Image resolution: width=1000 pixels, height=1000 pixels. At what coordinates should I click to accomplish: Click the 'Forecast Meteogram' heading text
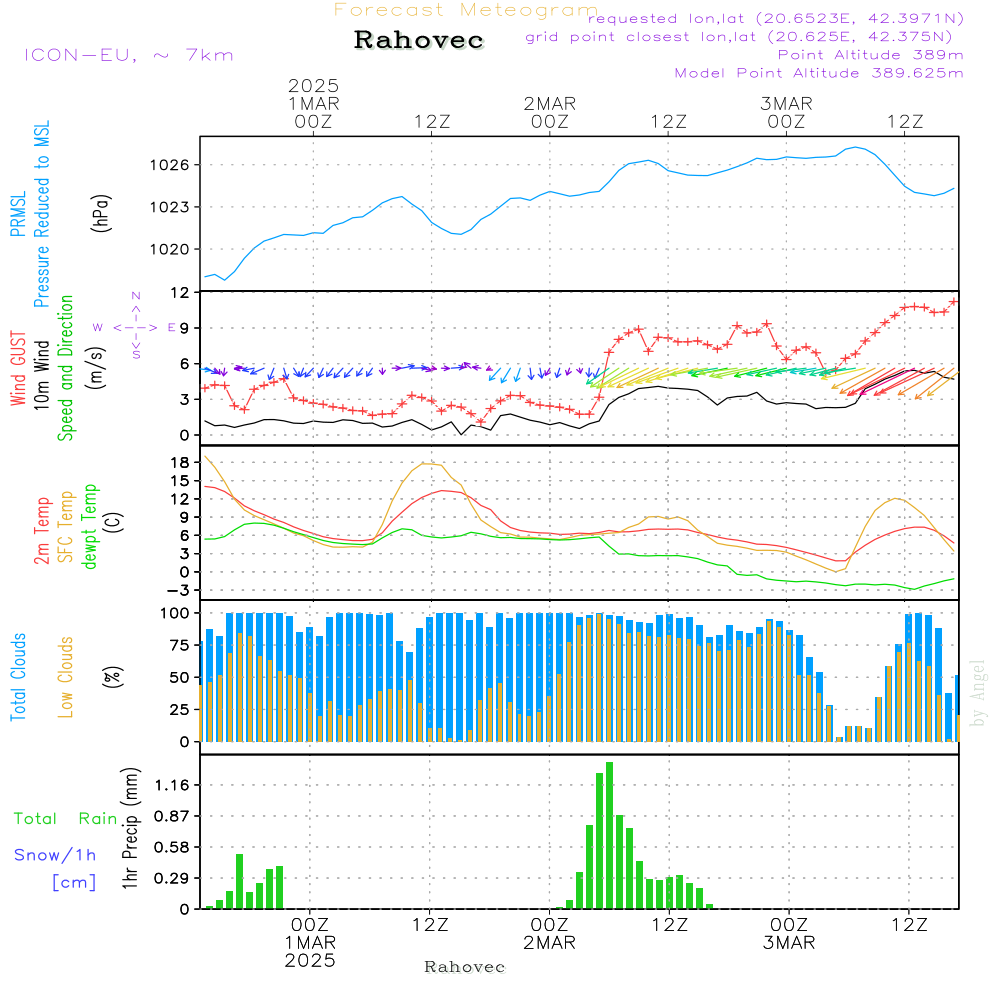point(466,10)
